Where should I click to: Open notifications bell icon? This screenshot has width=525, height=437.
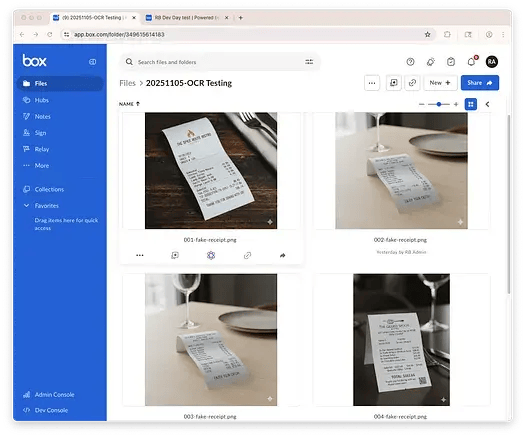click(471, 62)
